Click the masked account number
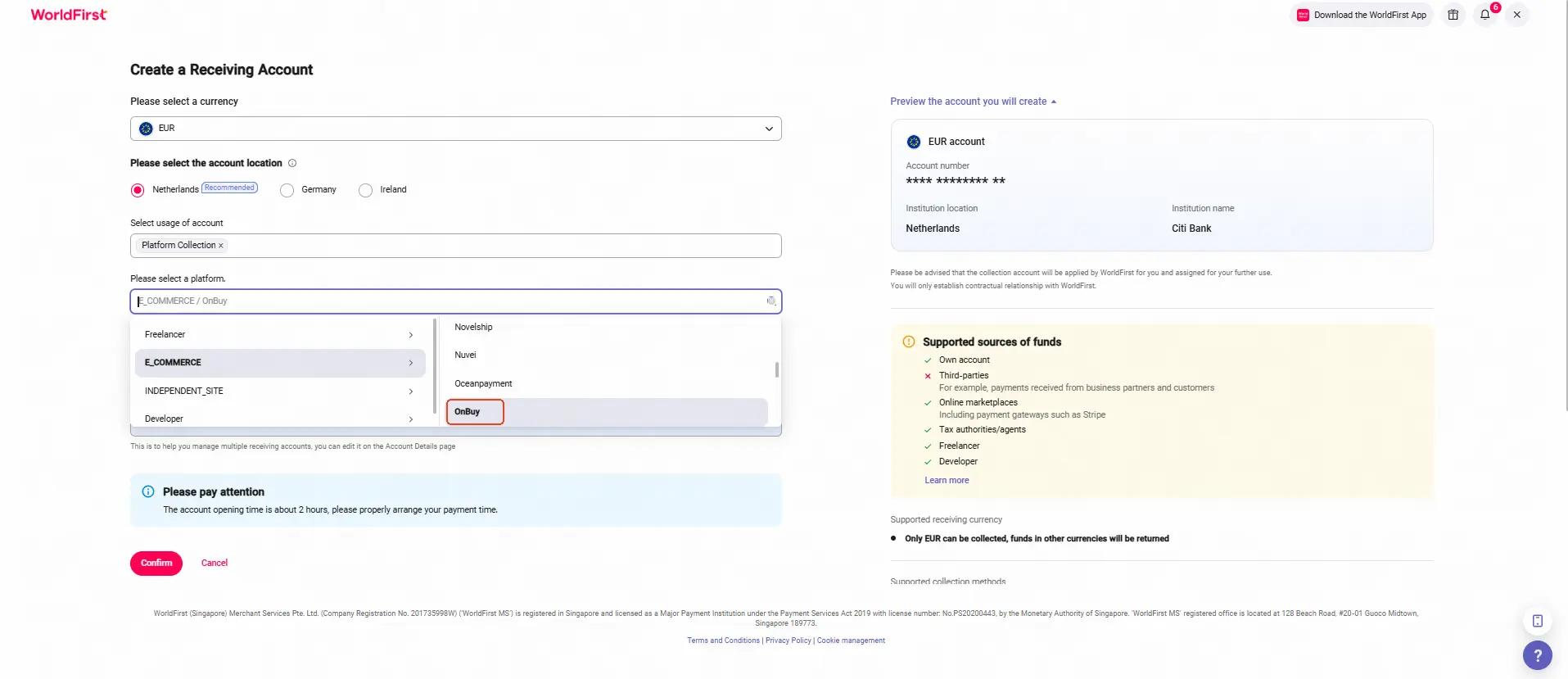This screenshot has height=679, width=1568. (x=956, y=181)
